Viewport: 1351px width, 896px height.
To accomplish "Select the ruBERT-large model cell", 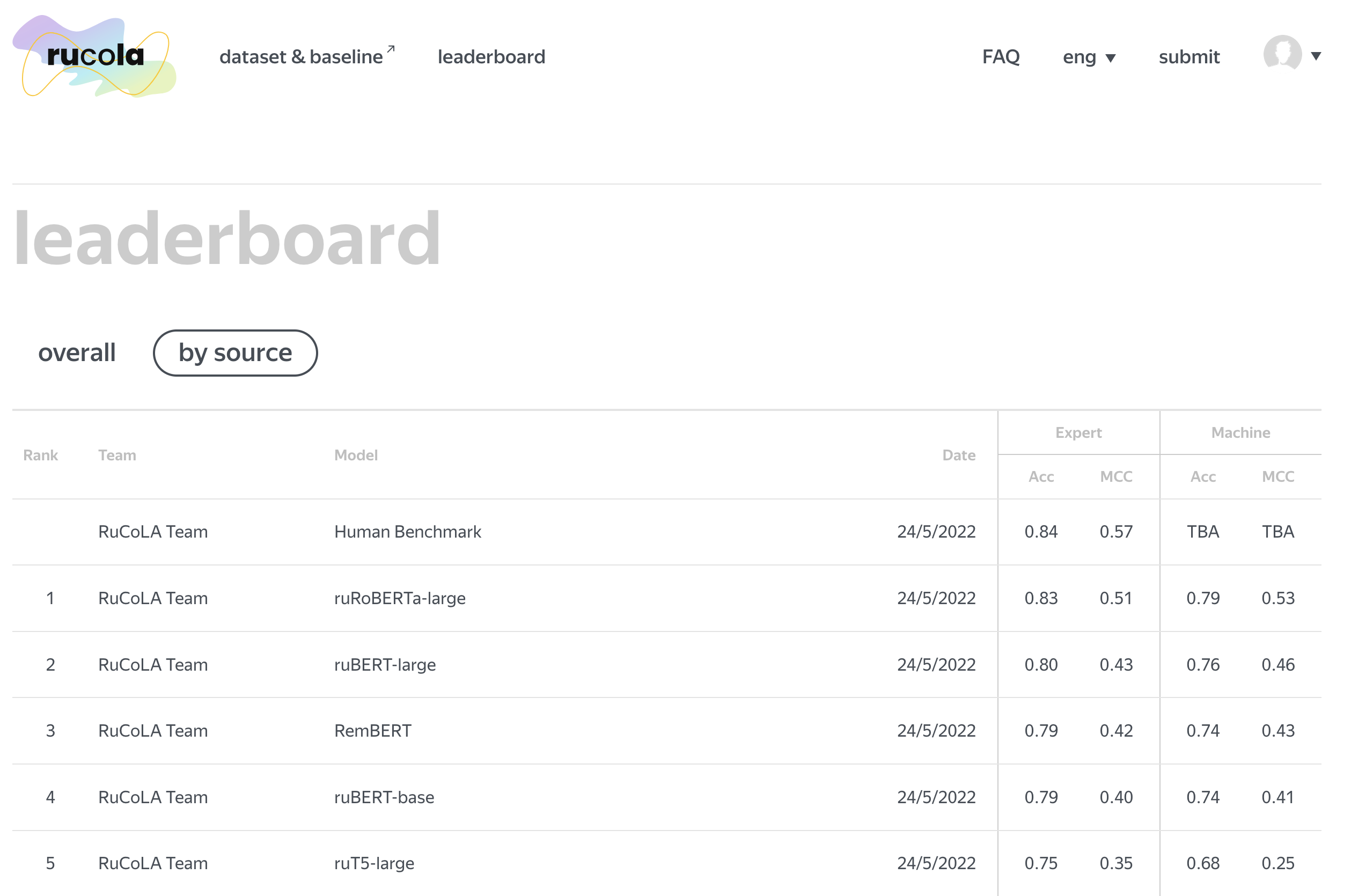I will click(385, 664).
